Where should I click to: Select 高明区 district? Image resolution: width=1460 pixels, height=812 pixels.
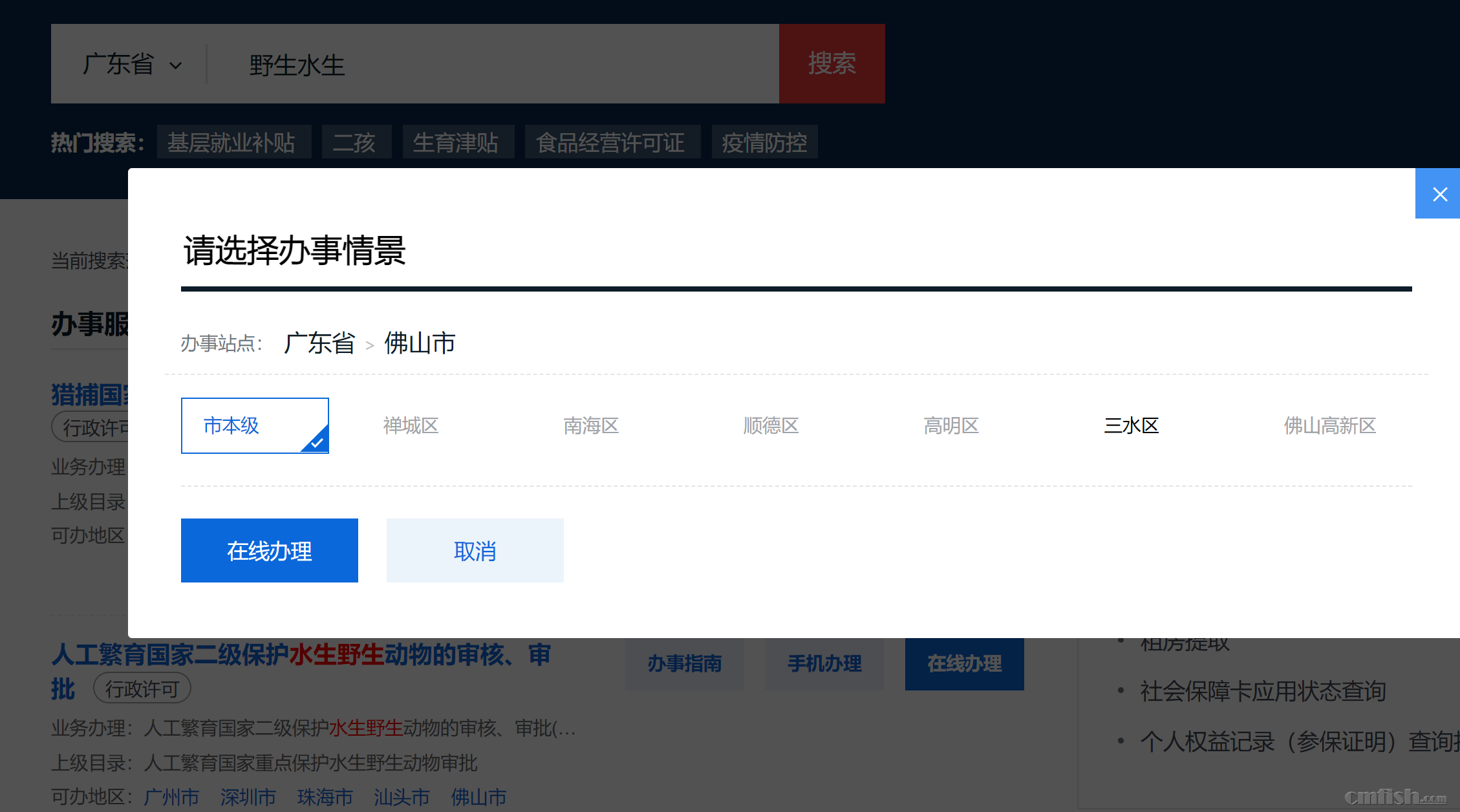click(951, 425)
